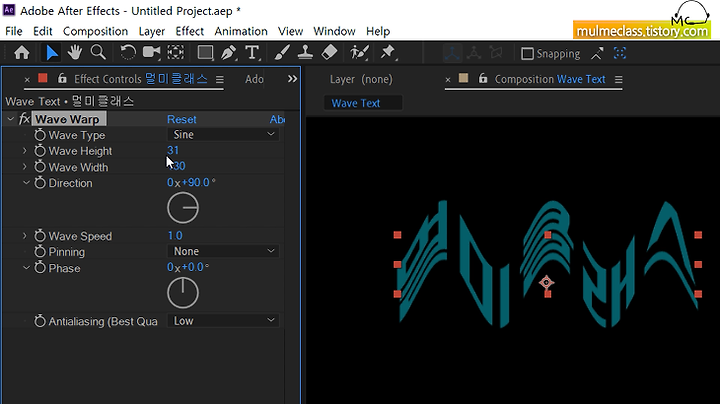This screenshot has height=404, width=720.
Task: Expand the Wave Width property
Action: pos(25,167)
